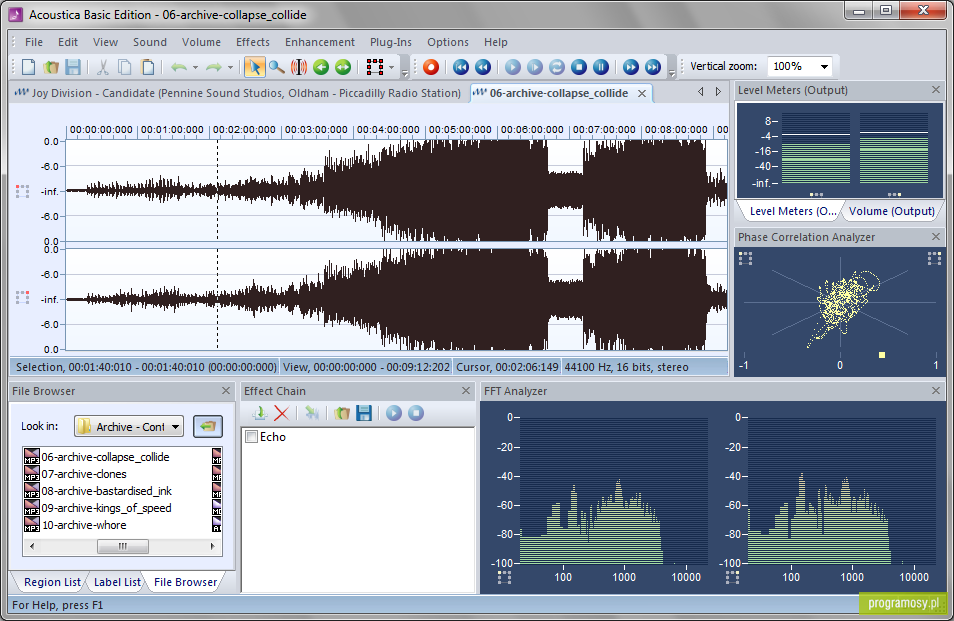This screenshot has height=621, width=954.
Task: Expand the edit toolbar overflow chevron
Action: [x=405, y=72]
